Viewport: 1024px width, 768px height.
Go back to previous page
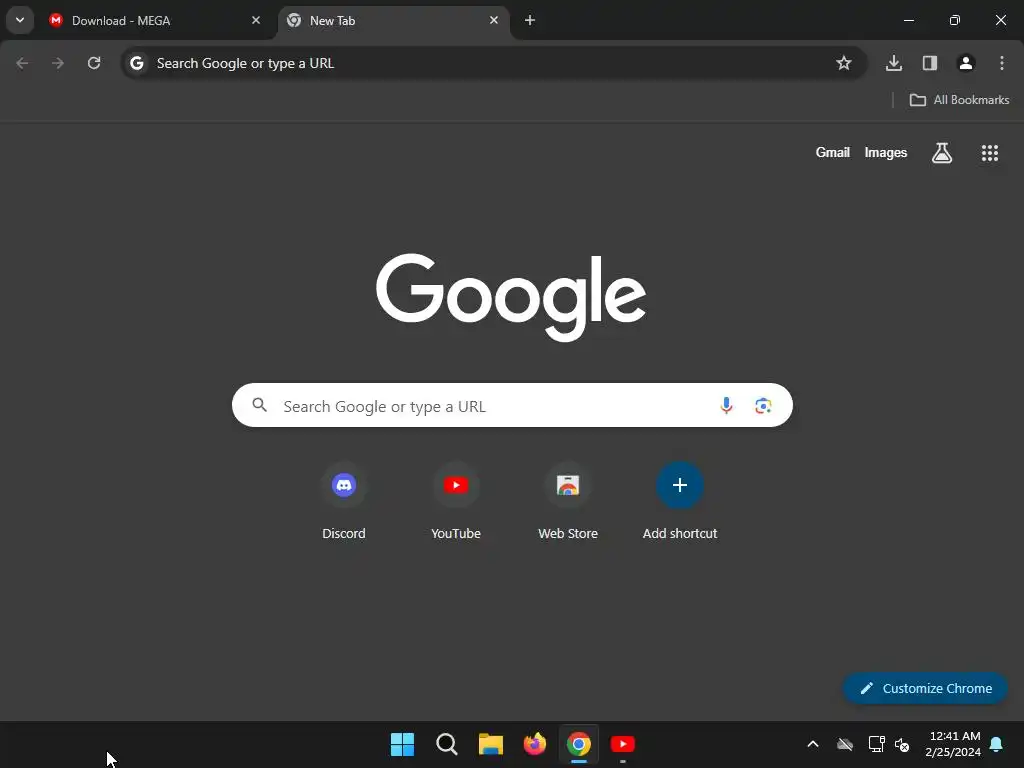[22, 63]
